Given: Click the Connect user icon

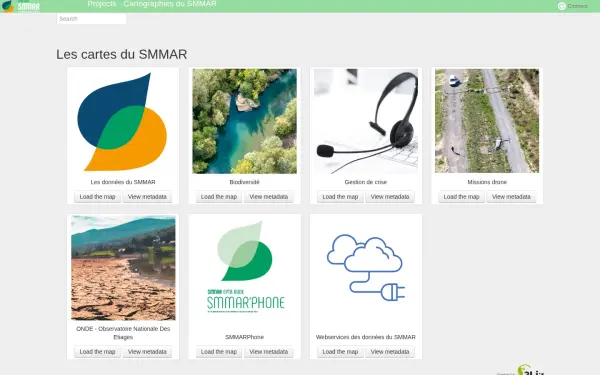Looking at the screenshot, I should coord(561,6).
